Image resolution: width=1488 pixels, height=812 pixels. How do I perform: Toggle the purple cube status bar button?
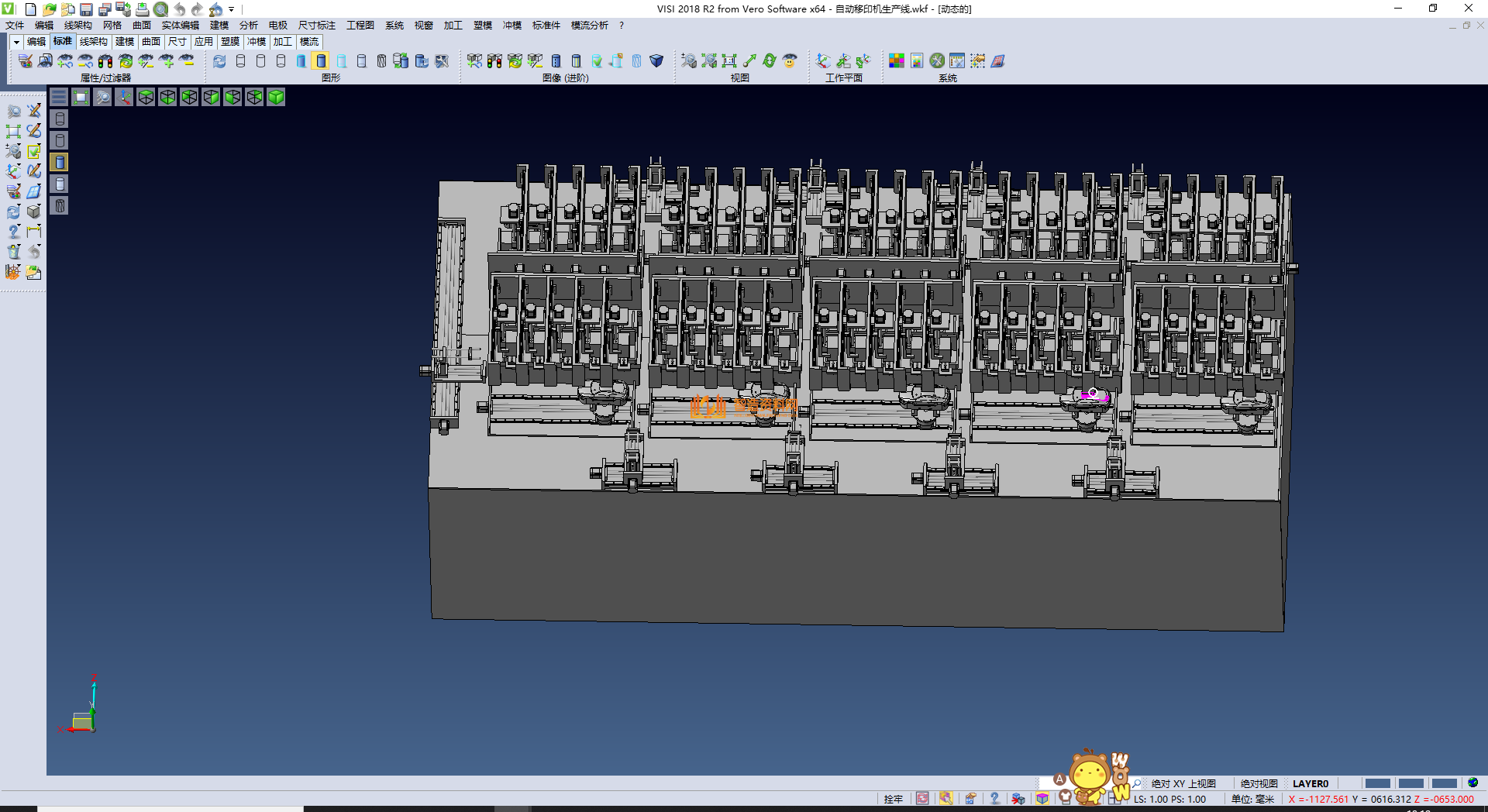1042,799
